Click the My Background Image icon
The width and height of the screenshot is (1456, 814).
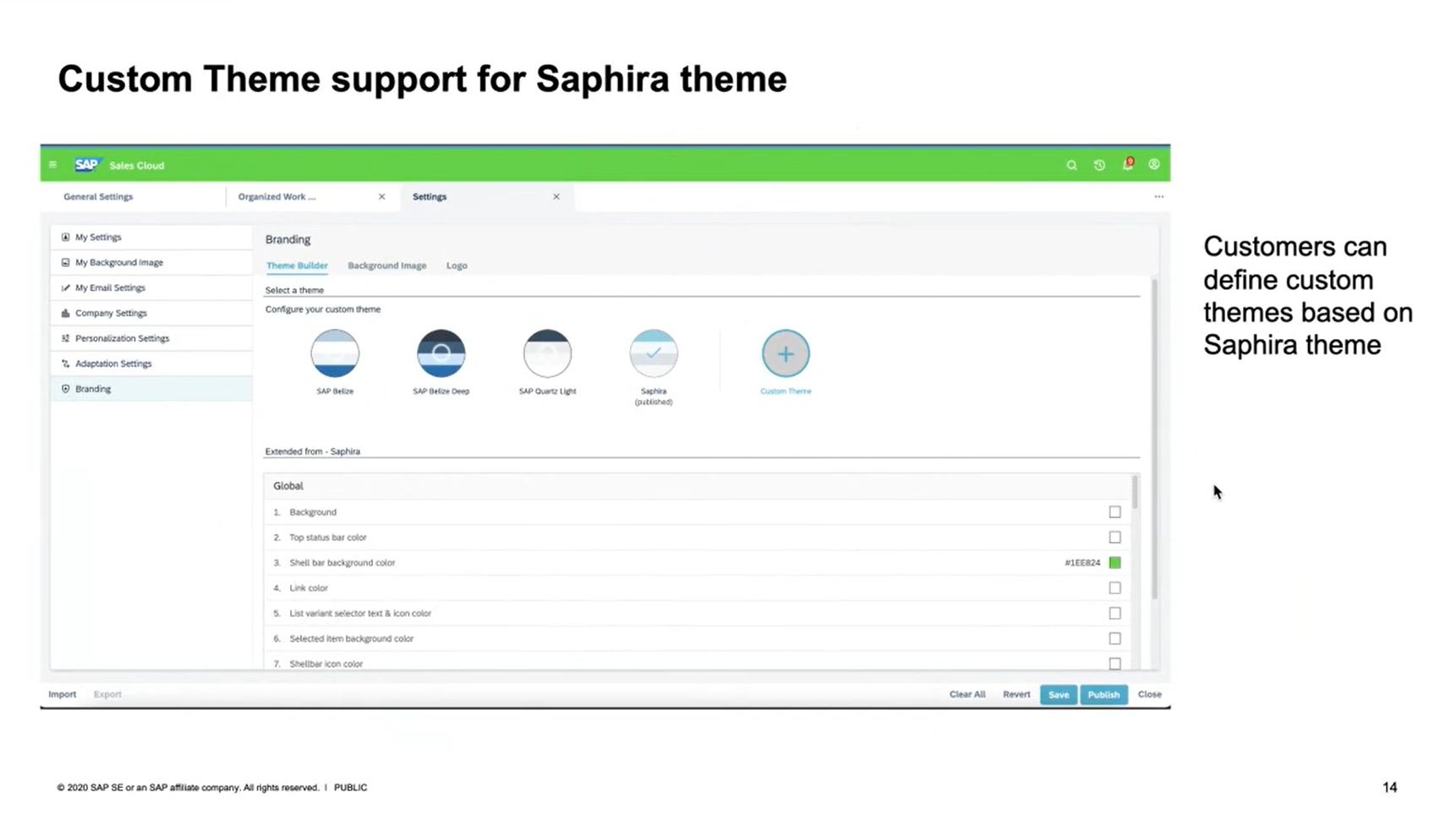65,263
